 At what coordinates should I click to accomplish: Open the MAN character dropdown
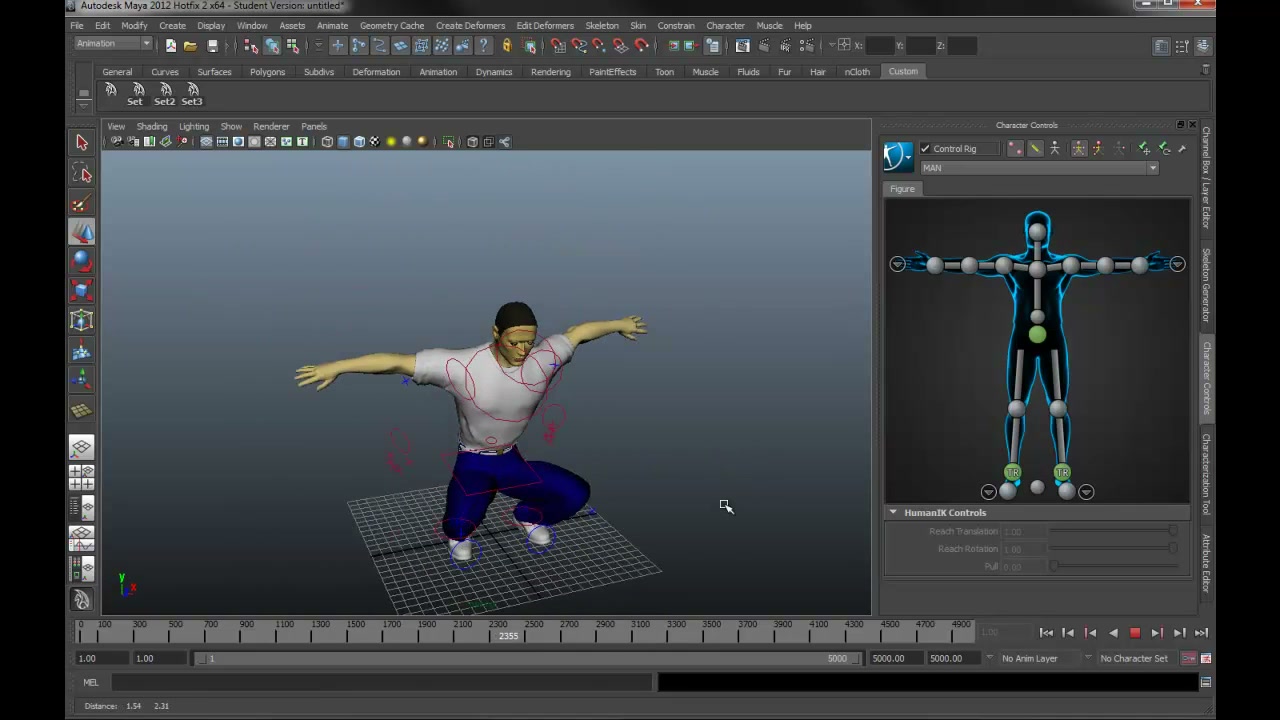click(x=1039, y=168)
